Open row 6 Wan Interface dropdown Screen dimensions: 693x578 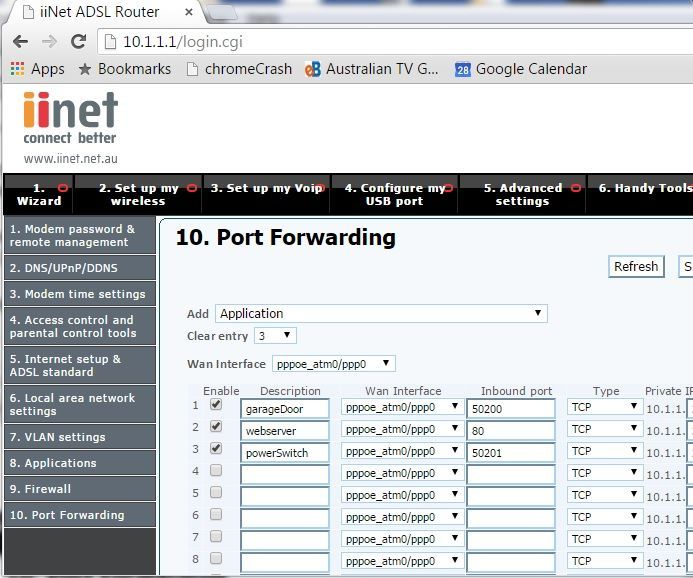point(402,517)
